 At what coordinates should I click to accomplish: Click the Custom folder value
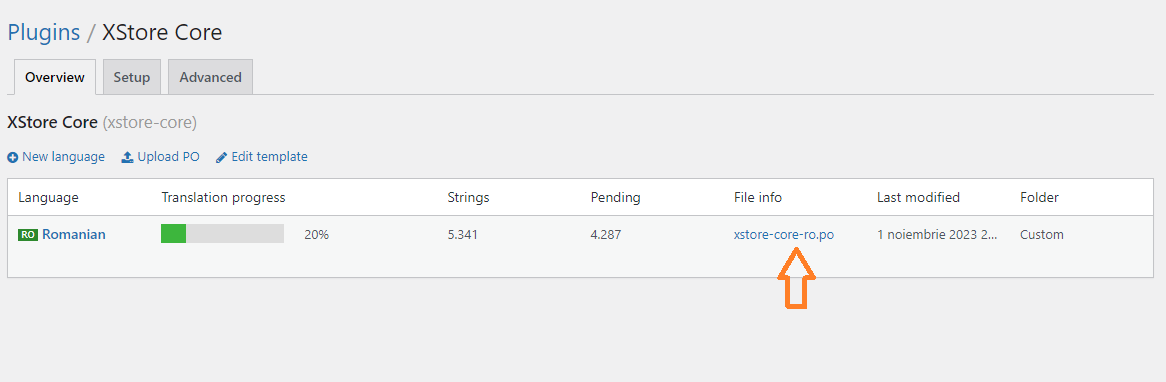click(1042, 235)
